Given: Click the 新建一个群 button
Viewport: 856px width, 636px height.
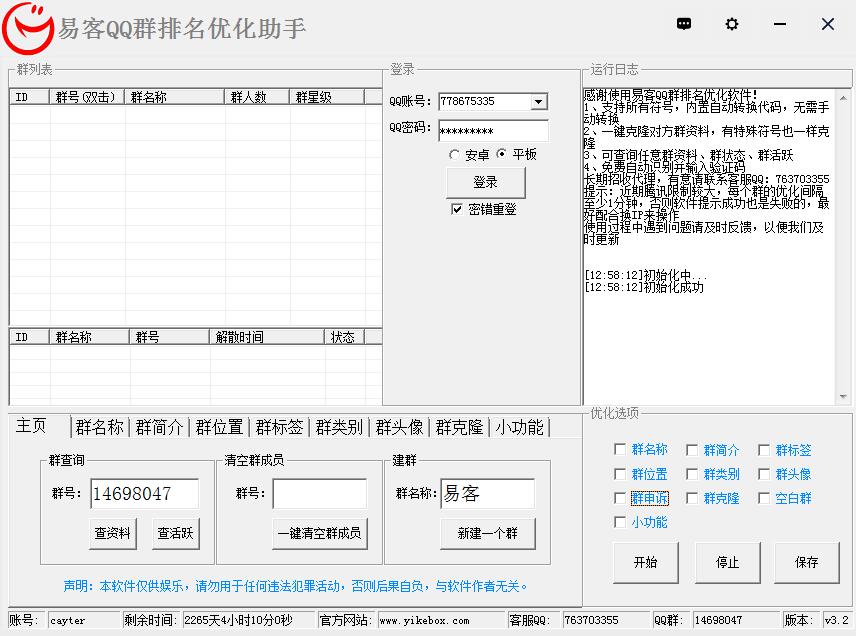Looking at the screenshot, I should pos(487,534).
